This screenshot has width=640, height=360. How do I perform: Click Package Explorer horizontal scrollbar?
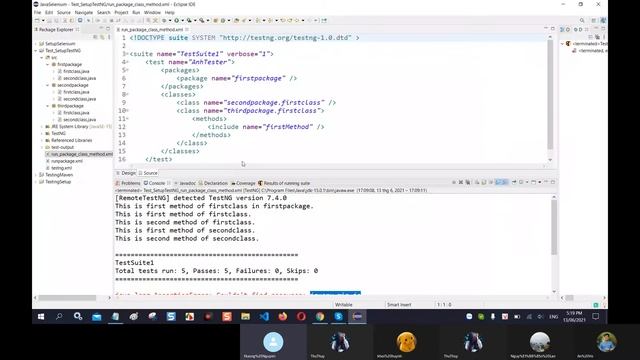(x=67, y=298)
